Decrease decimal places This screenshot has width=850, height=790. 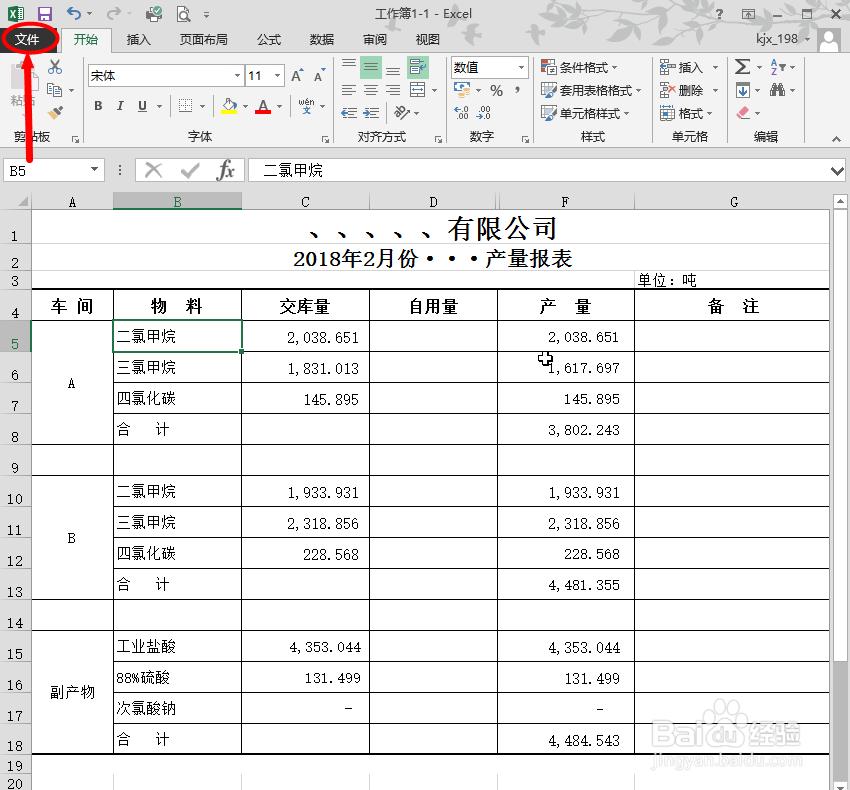tap(484, 113)
